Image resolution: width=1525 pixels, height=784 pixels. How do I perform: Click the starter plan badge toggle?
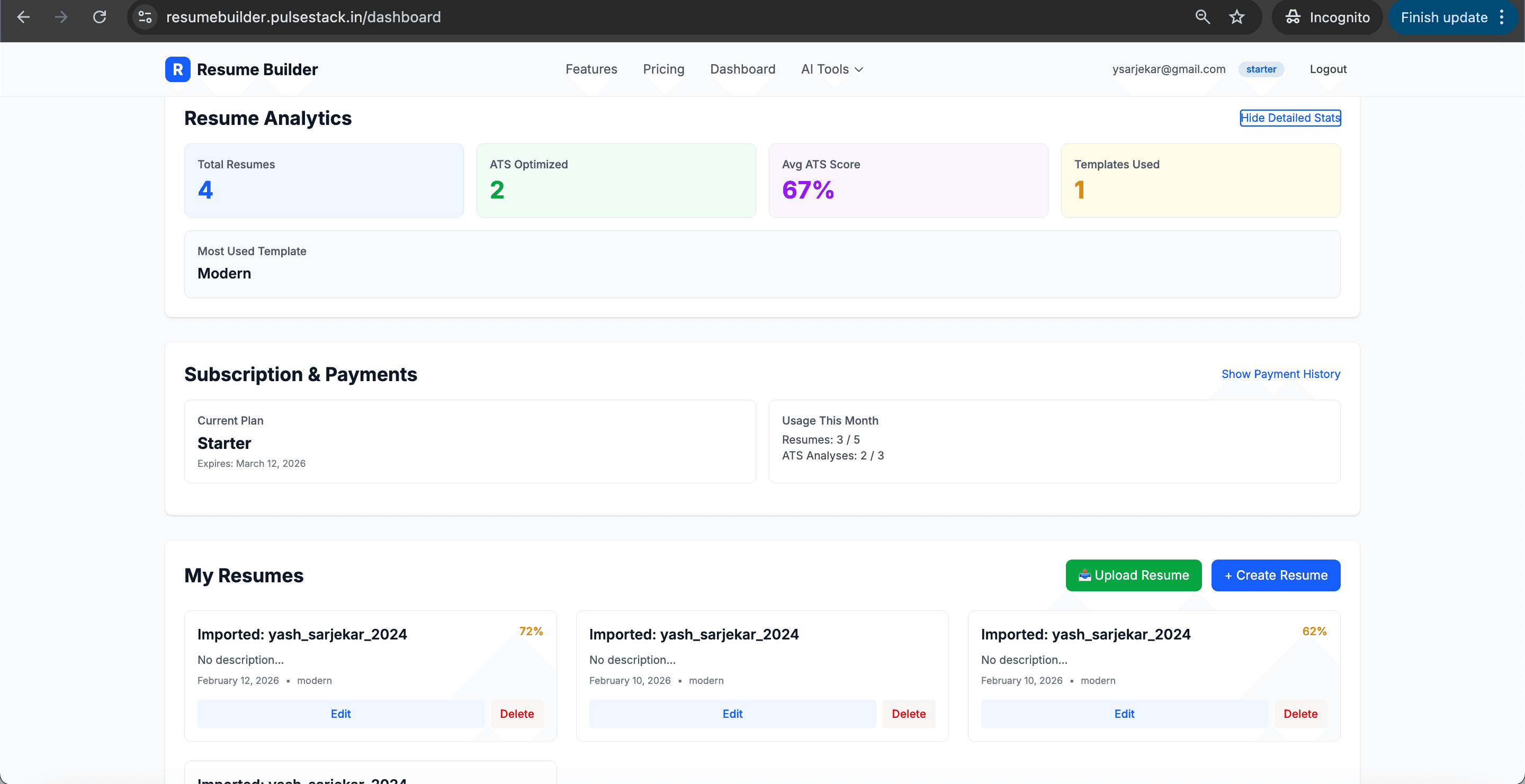pos(1261,69)
